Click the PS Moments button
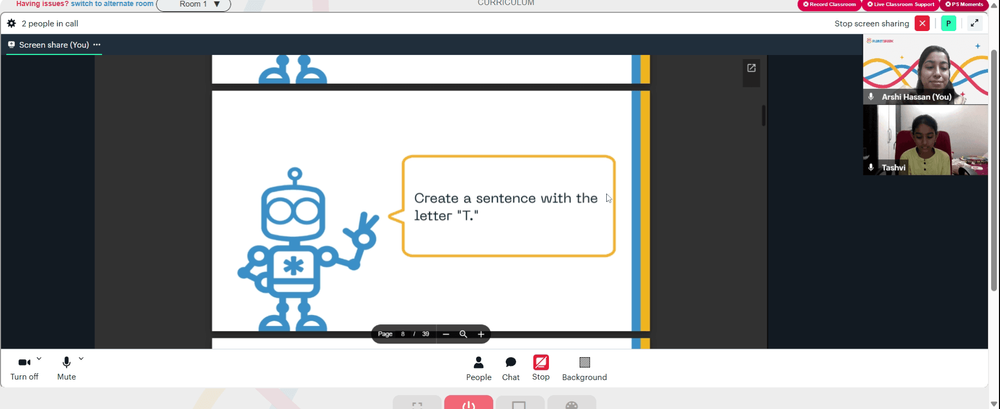The height and width of the screenshot is (409, 1000). pos(966,4)
